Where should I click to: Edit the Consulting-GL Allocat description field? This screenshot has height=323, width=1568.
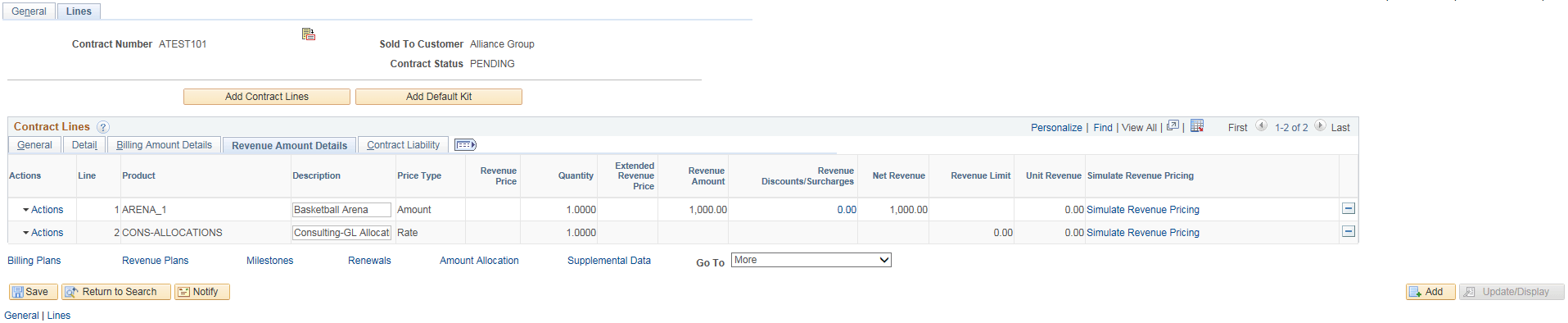click(341, 233)
